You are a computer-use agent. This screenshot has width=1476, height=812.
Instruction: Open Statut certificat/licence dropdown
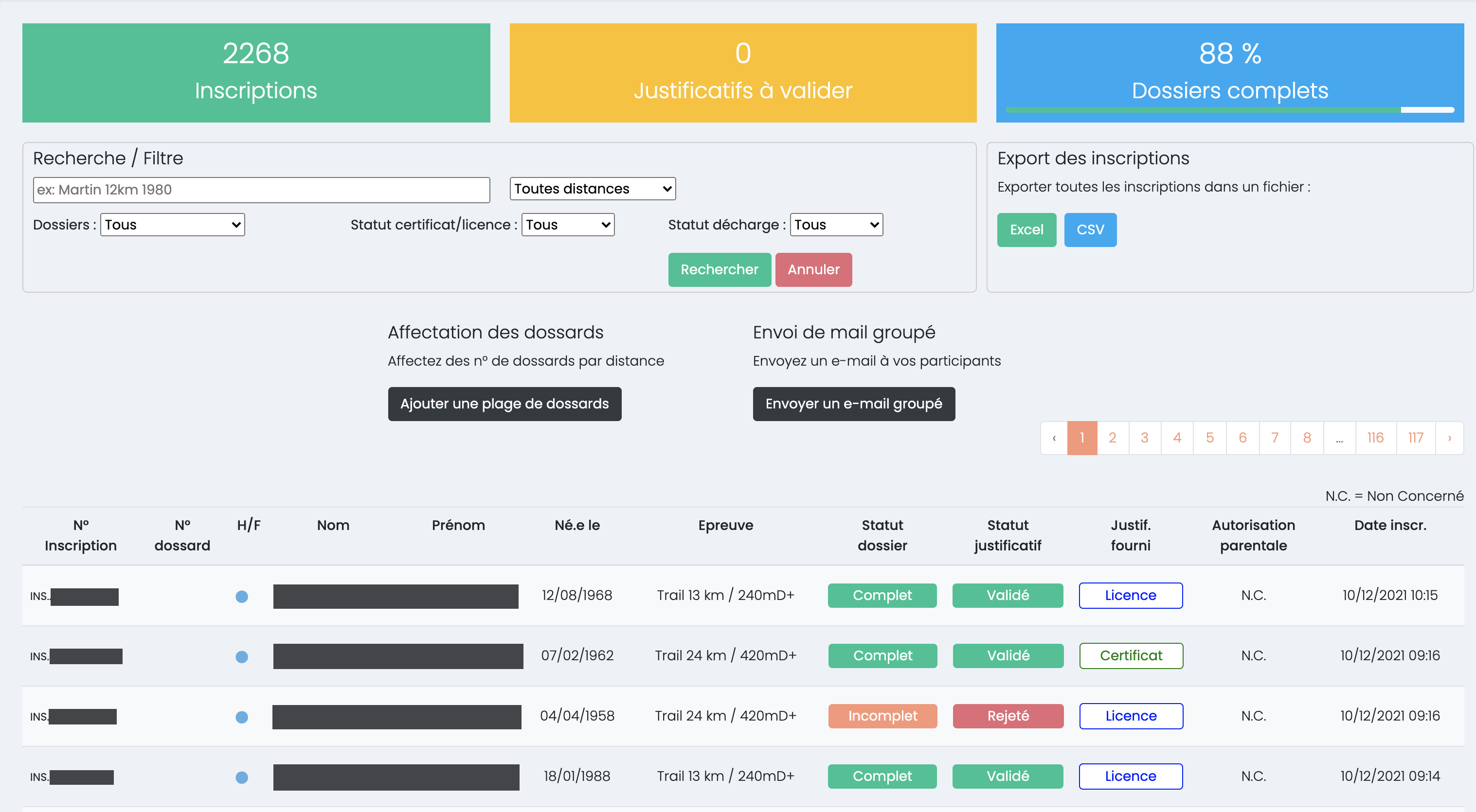click(567, 225)
